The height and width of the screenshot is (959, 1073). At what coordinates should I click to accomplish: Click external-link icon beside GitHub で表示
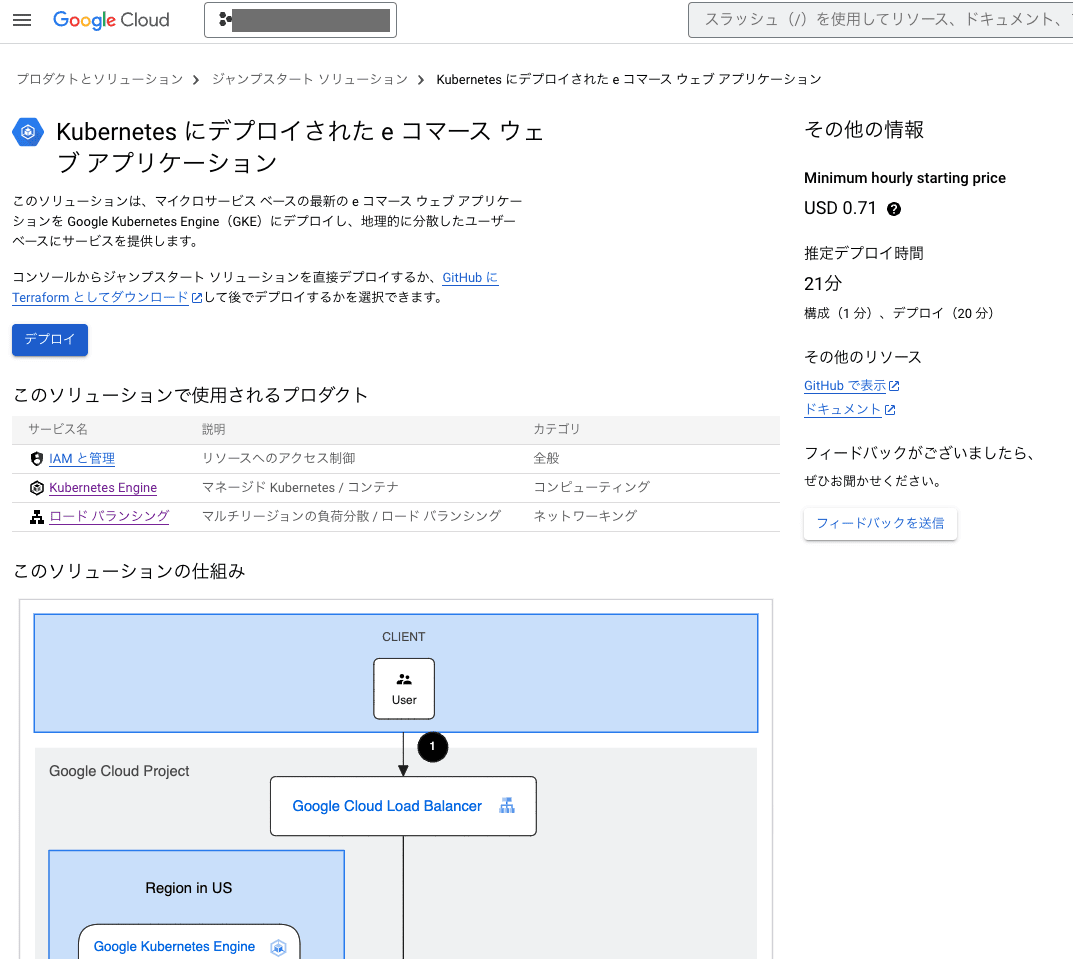894,386
